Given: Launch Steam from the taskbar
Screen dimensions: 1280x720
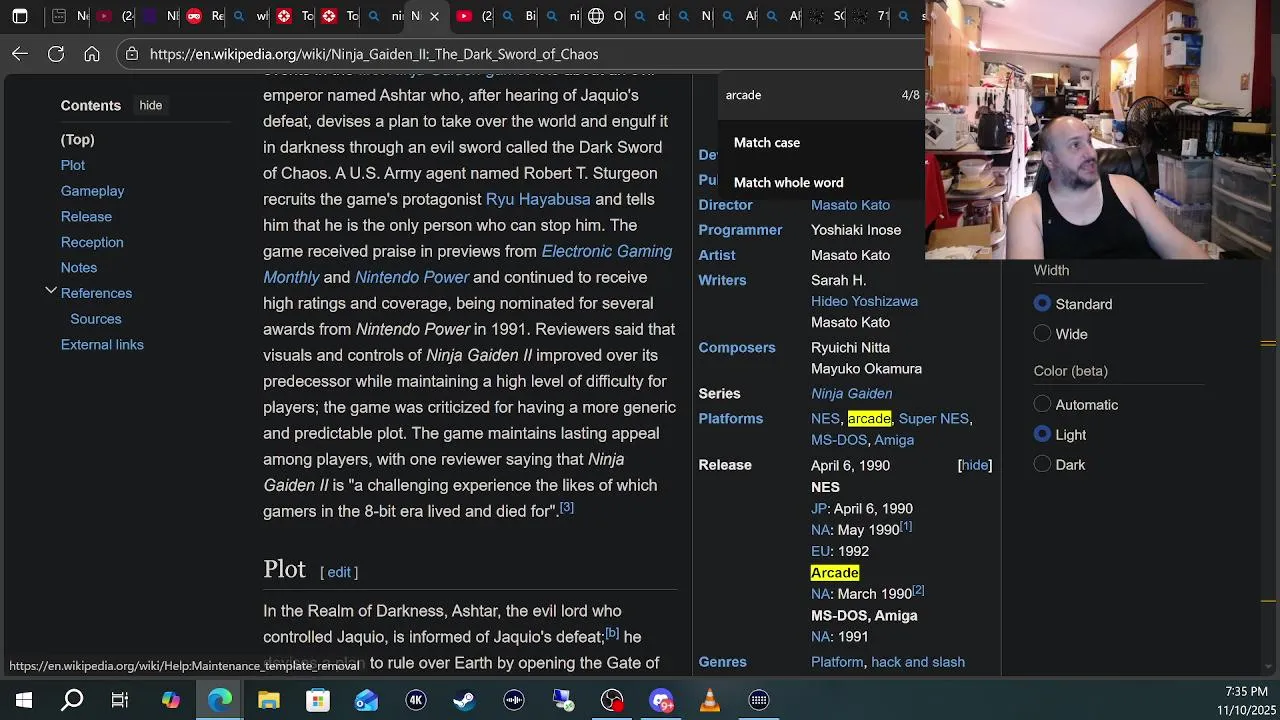Looking at the screenshot, I should pos(464,700).
